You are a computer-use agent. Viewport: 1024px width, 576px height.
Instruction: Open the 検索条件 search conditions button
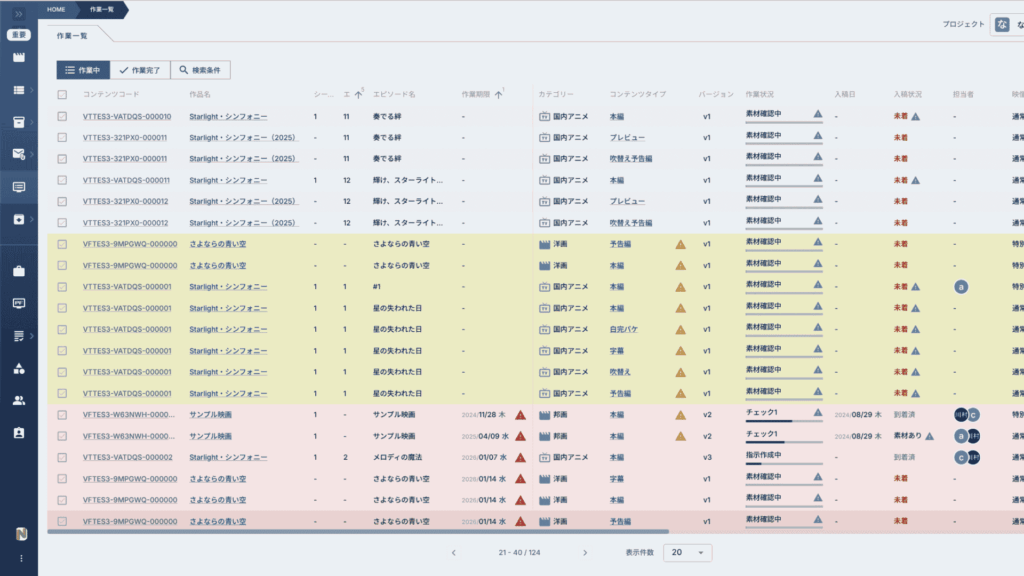(x=200, y=70)
